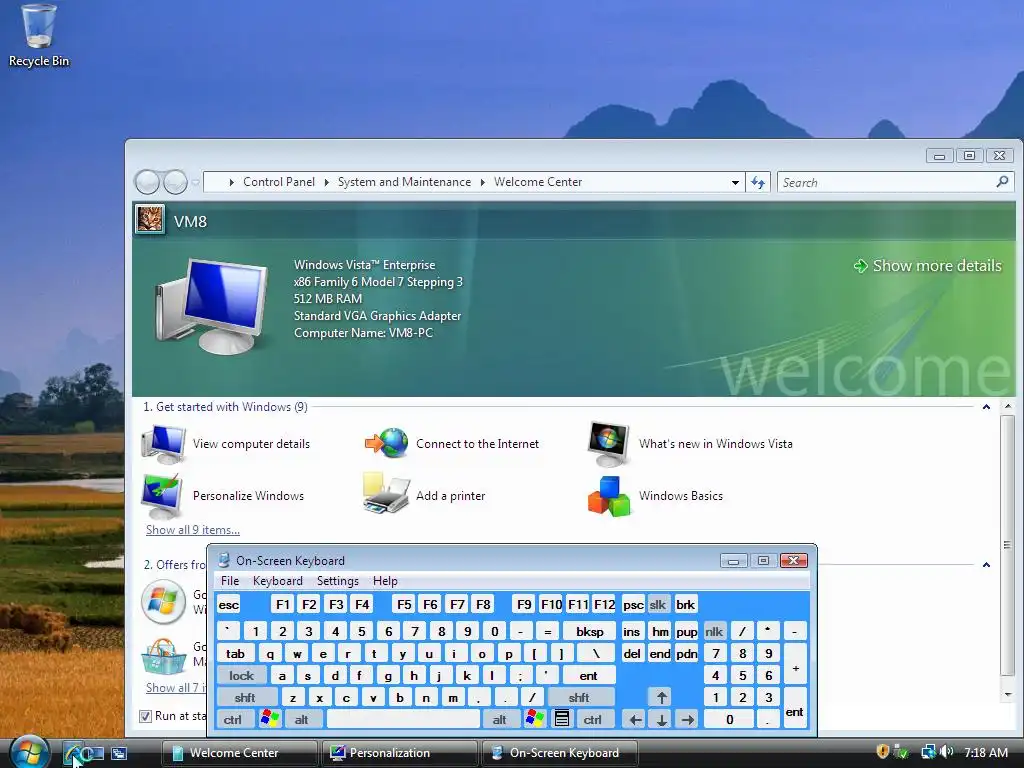Select What's new in Windows Vista icon
The width and height of the screenshot is (1024, 768).
coord(609,444)
